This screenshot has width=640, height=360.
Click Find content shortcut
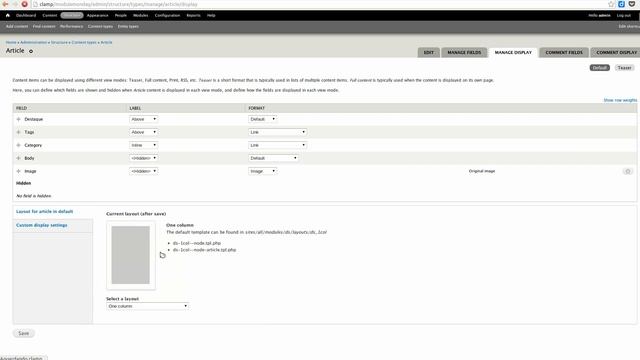pyautogui.click(x=44, y=26)
